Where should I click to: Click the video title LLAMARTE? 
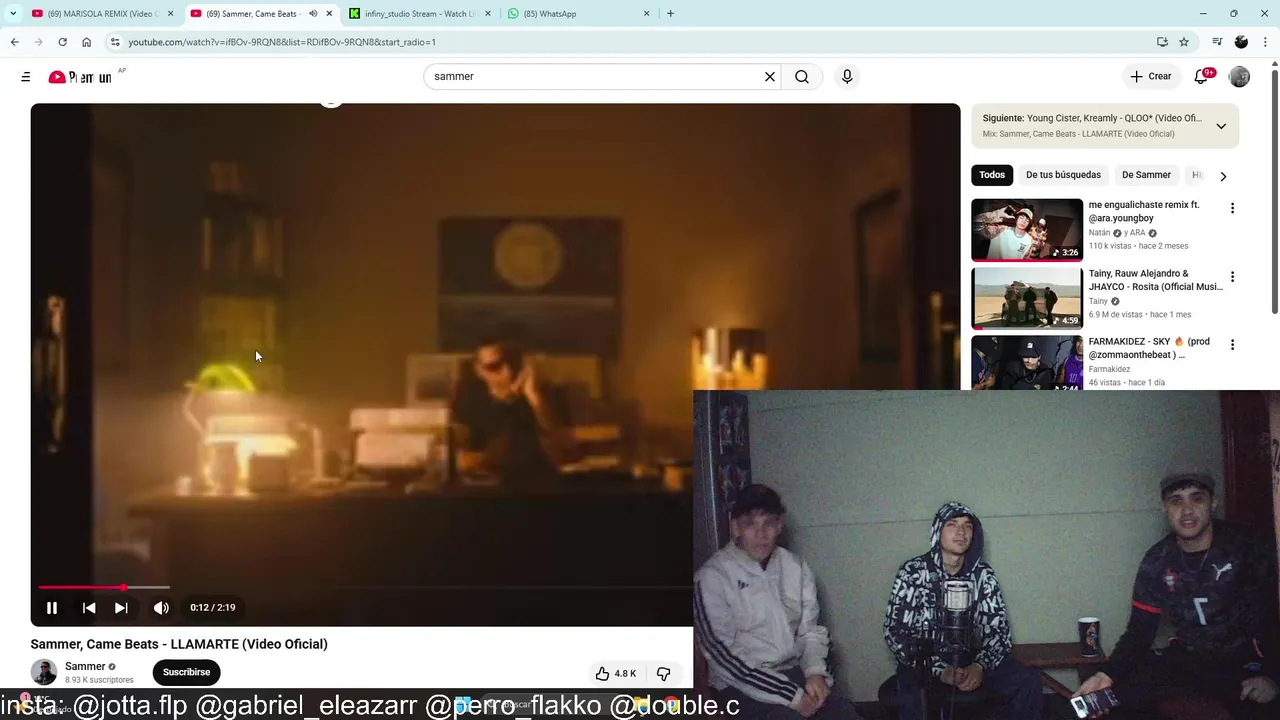point(179,644)
